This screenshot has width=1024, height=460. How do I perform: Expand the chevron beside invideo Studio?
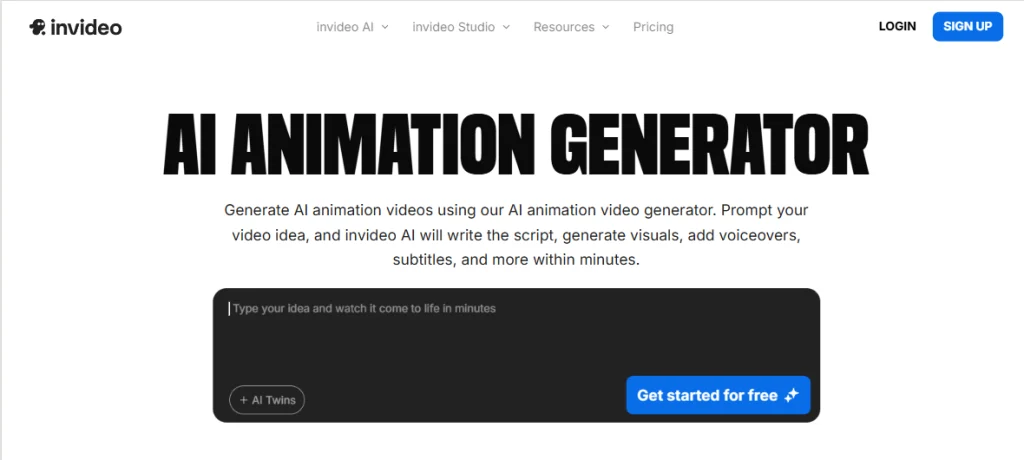tap(506, 27)
